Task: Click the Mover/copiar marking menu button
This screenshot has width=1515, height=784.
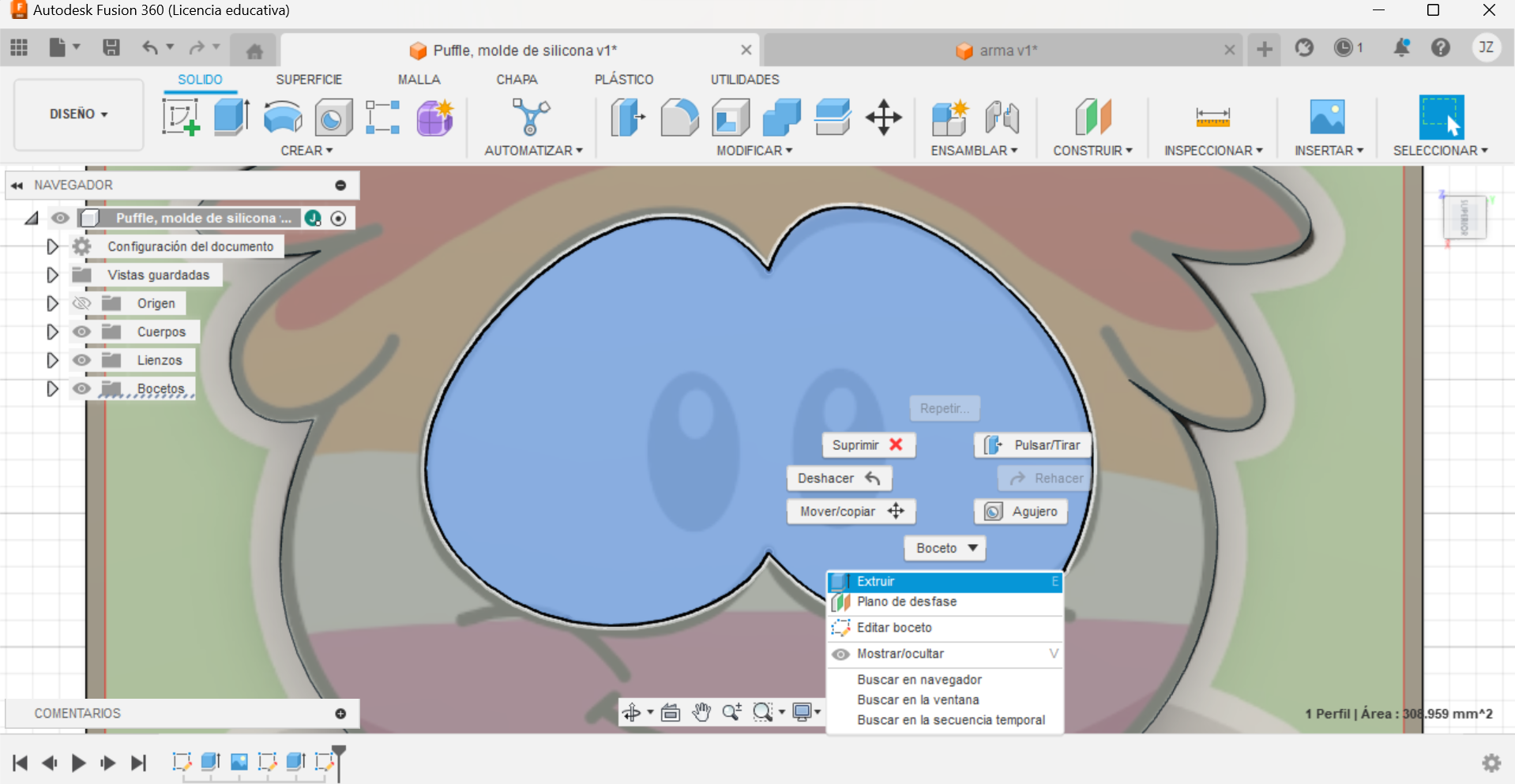Action: (x=851, y=512)
